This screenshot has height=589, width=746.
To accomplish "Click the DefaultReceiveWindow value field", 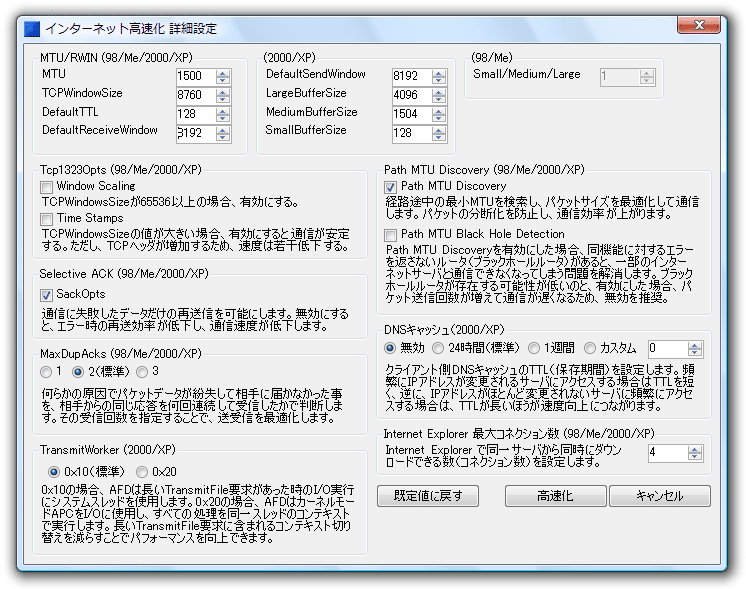I will pyautogui.click(x=196, y=134).
